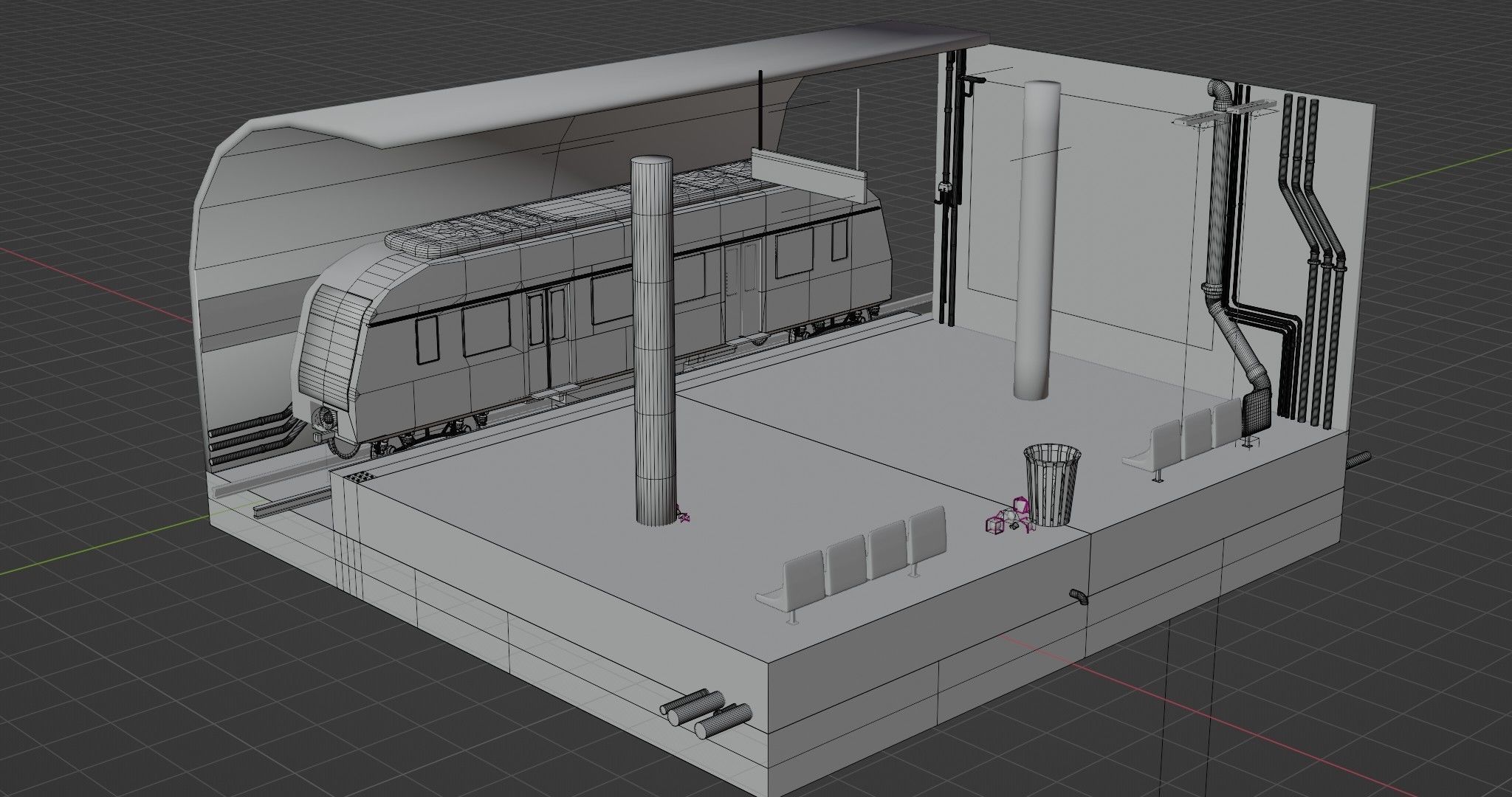The width and height of the screenshot is (1512, 797).
Task: Click the magenta cube debris beside the trash bin
Action: (x=1010, y=517)
